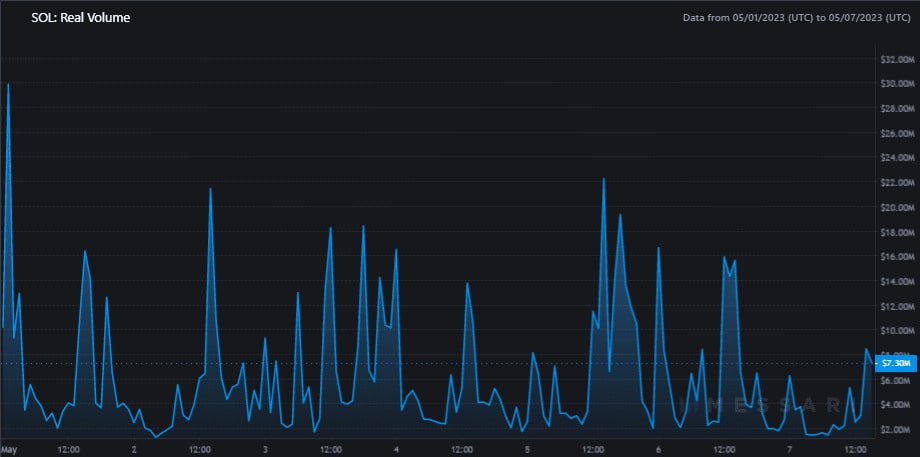
Task: Click the $2.00M y-axis label
Action: pos(897,429)
